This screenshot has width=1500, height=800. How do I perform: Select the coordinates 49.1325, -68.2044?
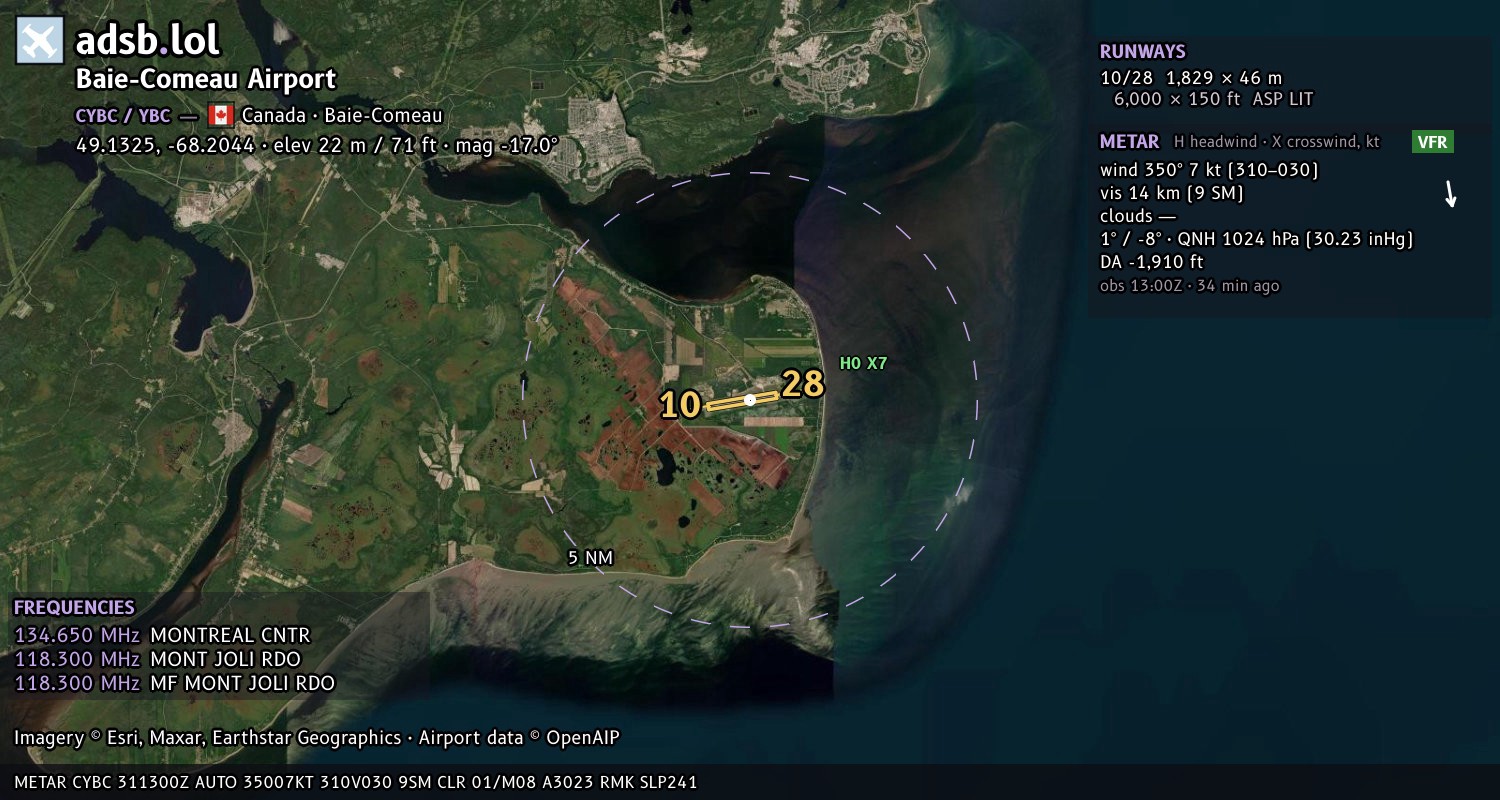166,145
